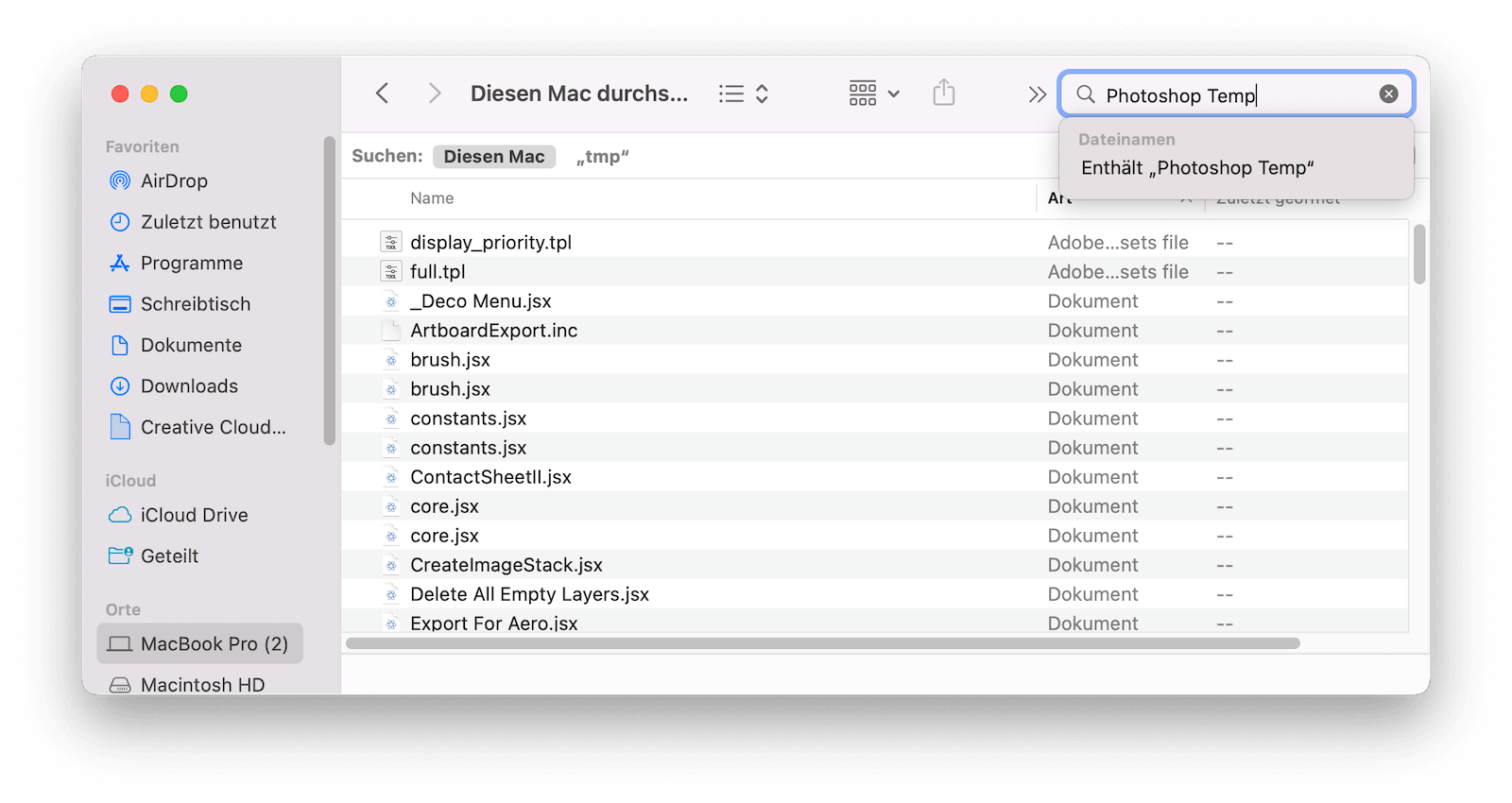This screenshot has width=1512, height=803.
Task: Go forward with the right chevron
Action: [x=435, y=94]
